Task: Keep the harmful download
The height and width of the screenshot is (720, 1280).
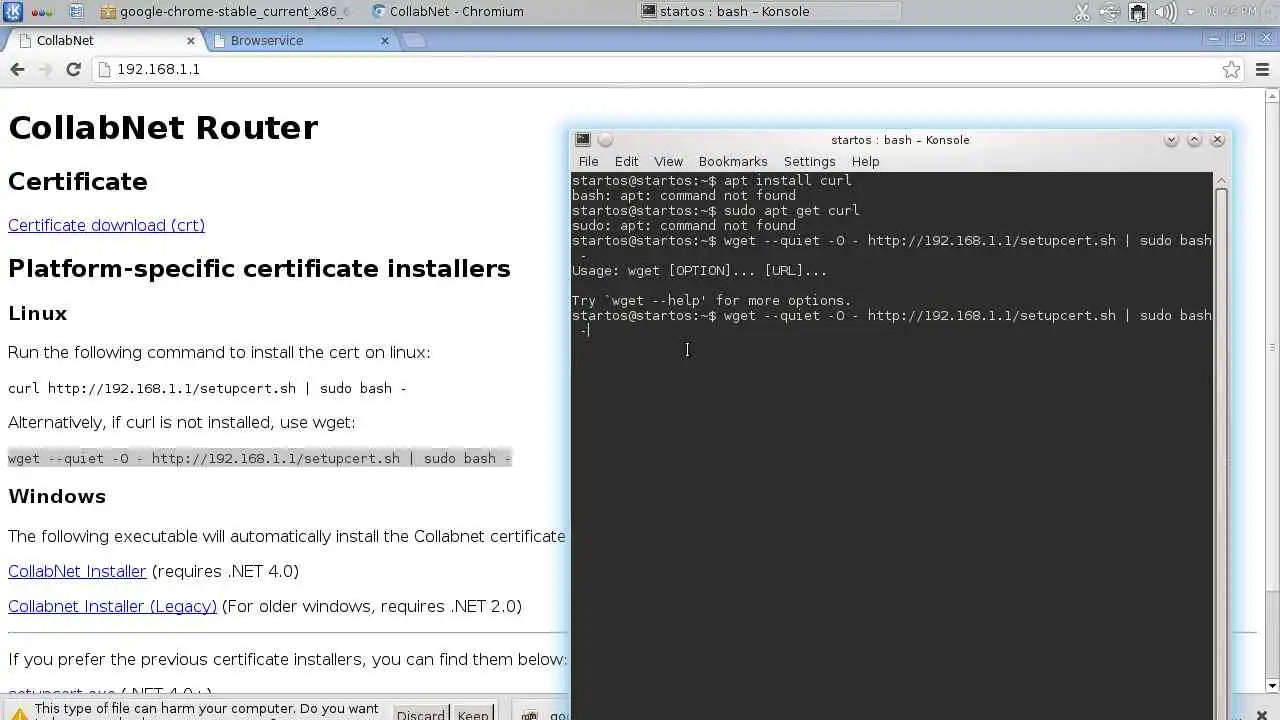Action: pos(473,714)
